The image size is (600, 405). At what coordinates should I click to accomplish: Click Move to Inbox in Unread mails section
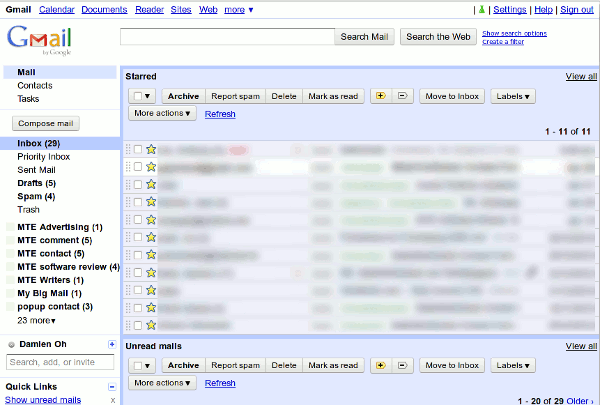click(x=452, y=365)
